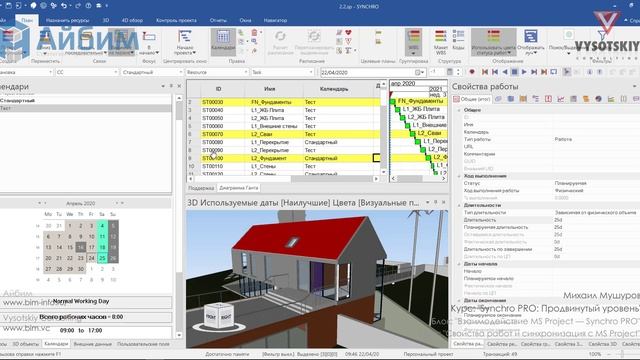Click the second icon tab in Свойства работы
Screen dimensions: 640x360
point(498,99)
